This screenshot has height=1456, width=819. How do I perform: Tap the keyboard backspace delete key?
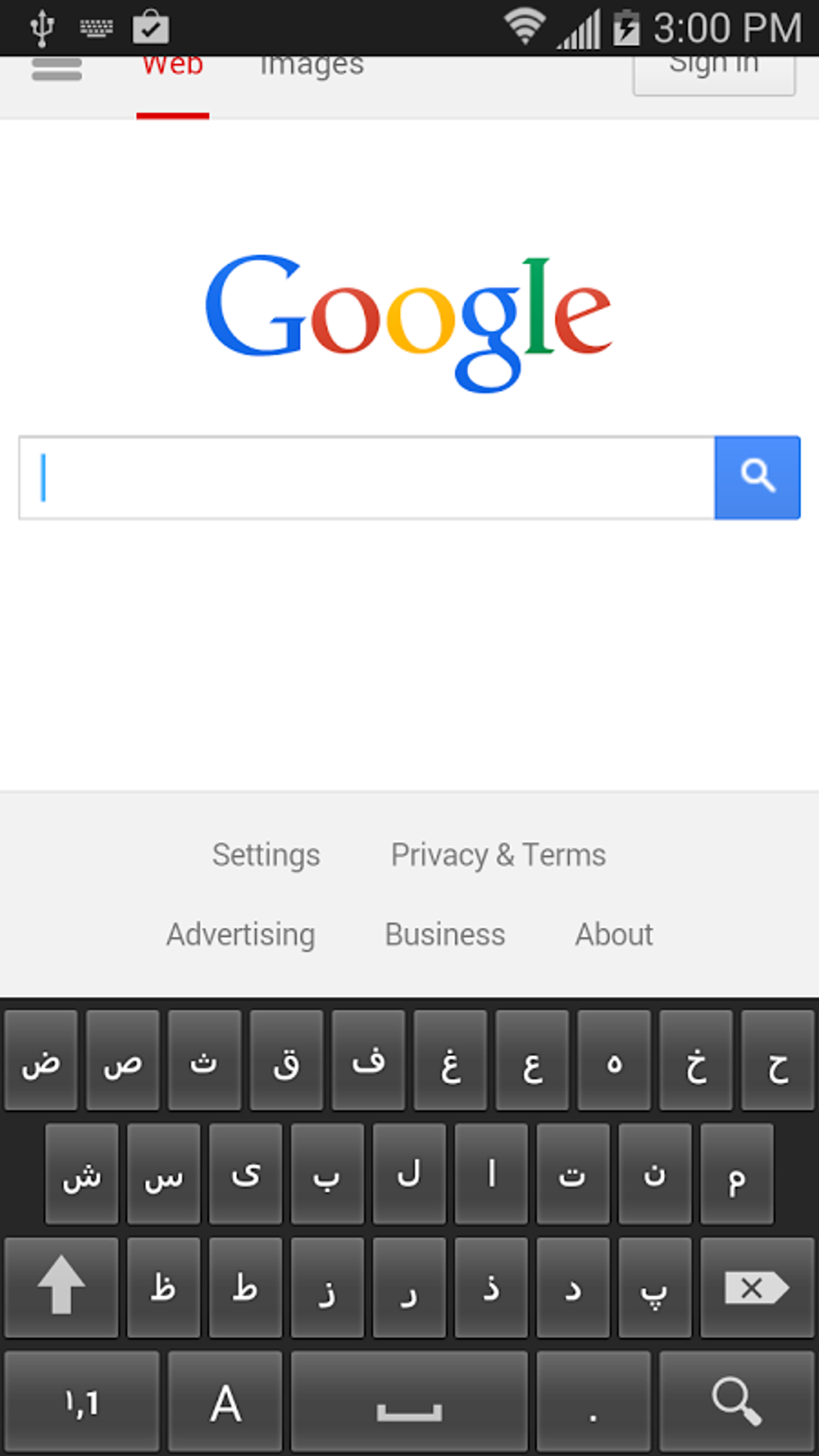click(756, 1287)
